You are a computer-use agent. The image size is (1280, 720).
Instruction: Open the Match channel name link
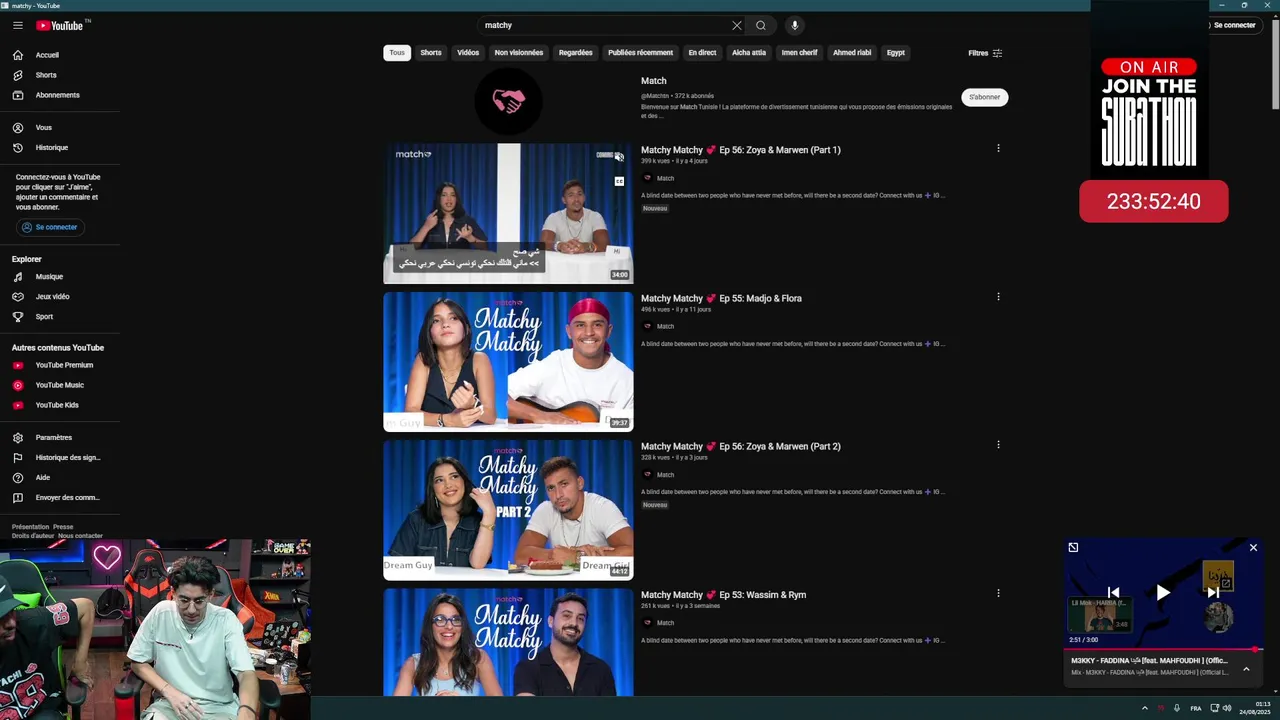click(x=654, y=81)
